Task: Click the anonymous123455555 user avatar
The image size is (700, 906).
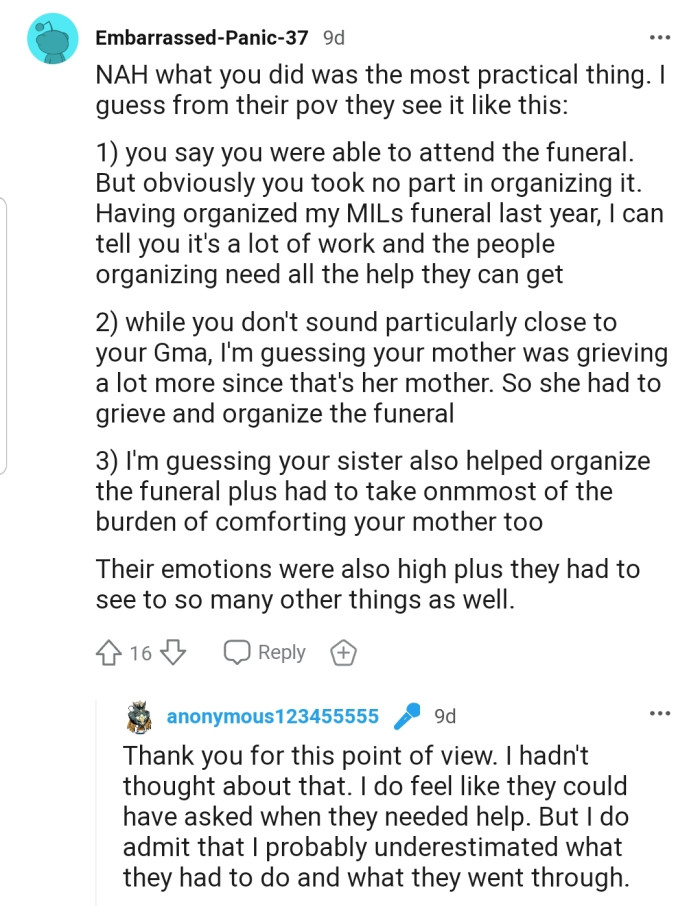Action: (x=140, y=716)
